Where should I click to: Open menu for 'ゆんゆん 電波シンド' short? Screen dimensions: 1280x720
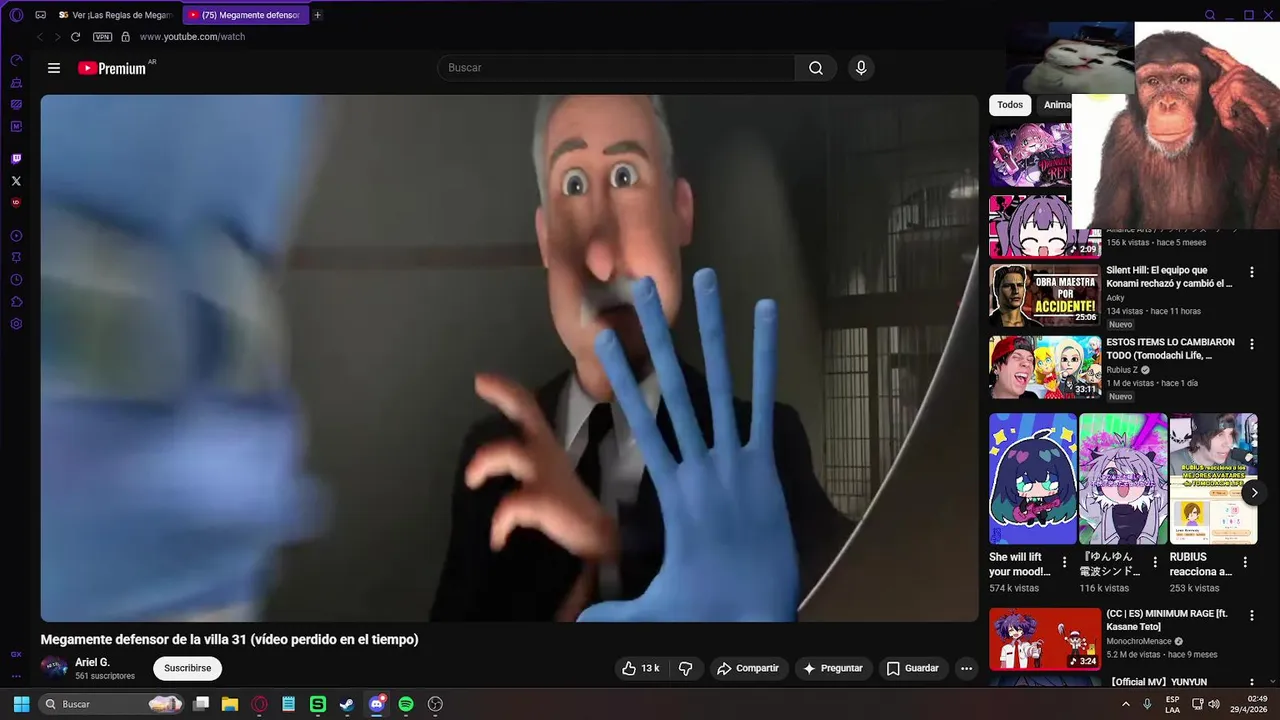[x=1155, y=562]
